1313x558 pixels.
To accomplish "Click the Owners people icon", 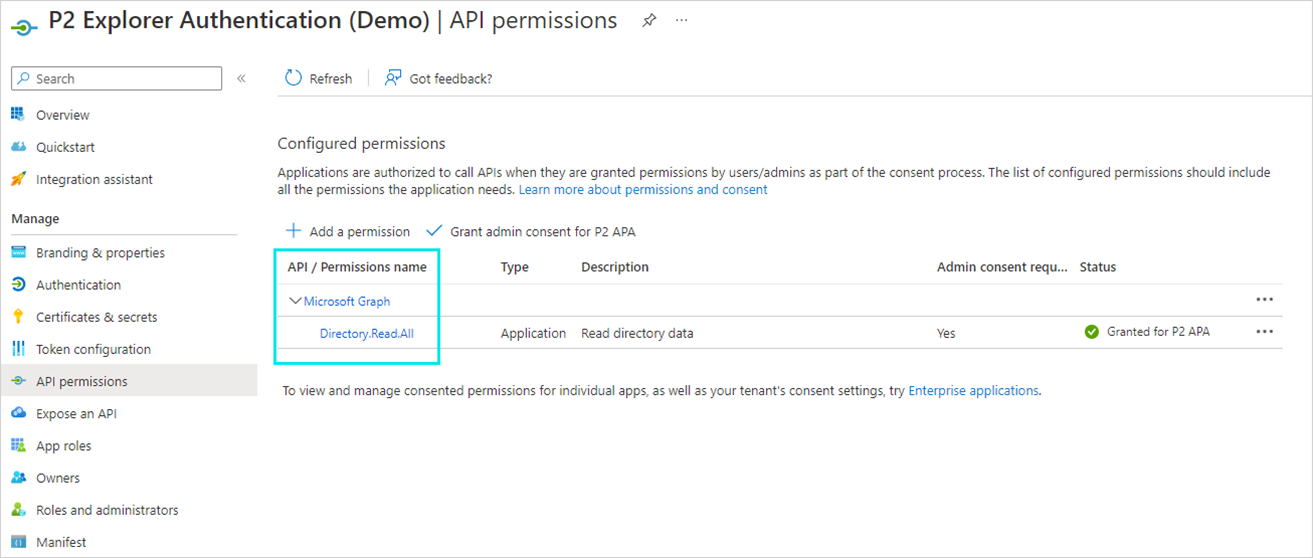I will tap(18, 478).
